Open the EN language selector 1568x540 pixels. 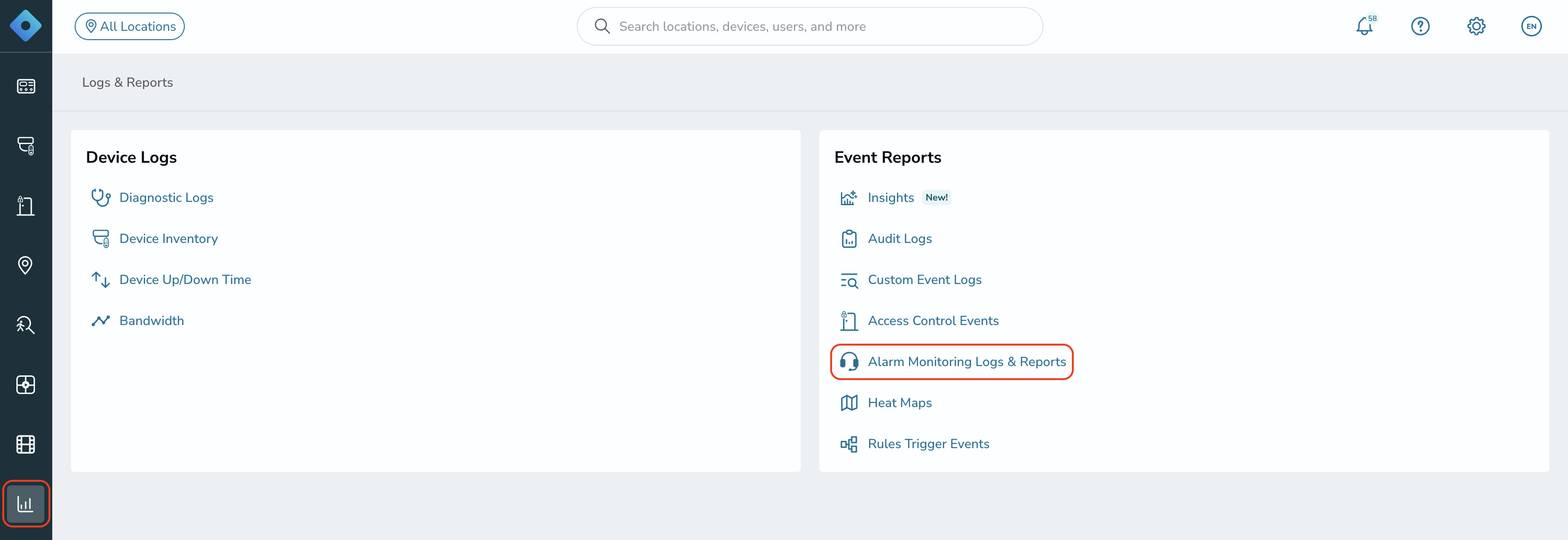[x=1531, y=26]
